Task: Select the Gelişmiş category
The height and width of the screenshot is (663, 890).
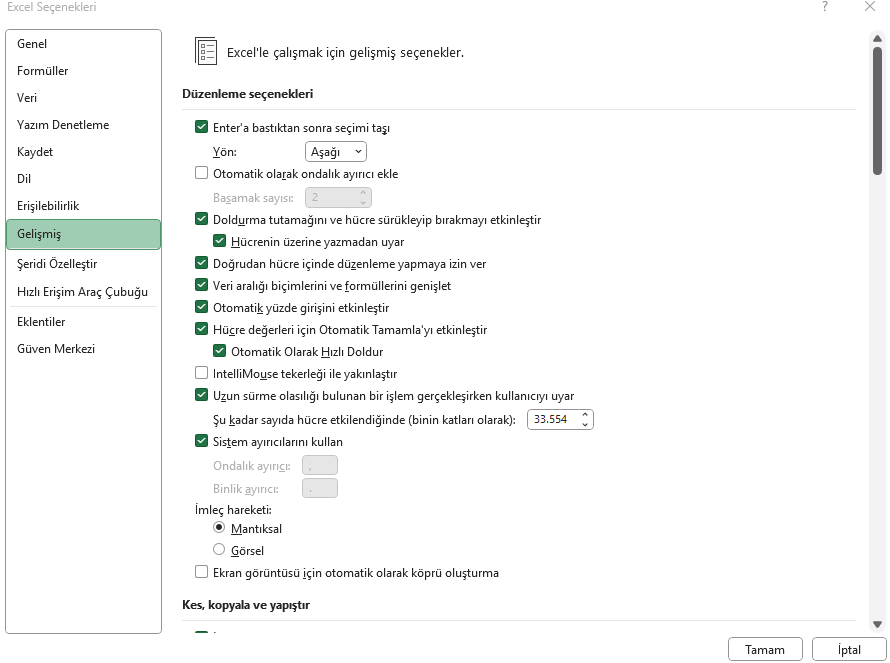Action: pos(83,234)
